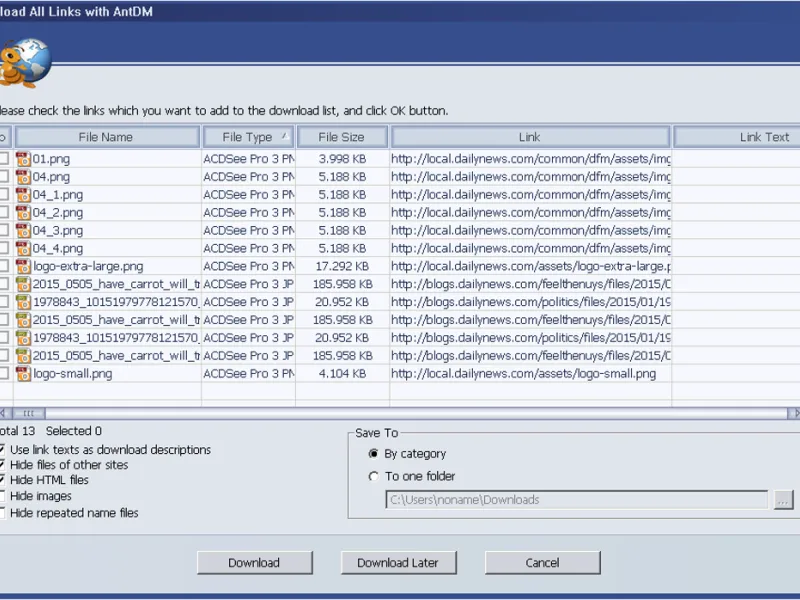The height and width of the screenshot is (600, 800).
Task: Toggle Use link texts as download descriptions
Action: pos(2,449)
